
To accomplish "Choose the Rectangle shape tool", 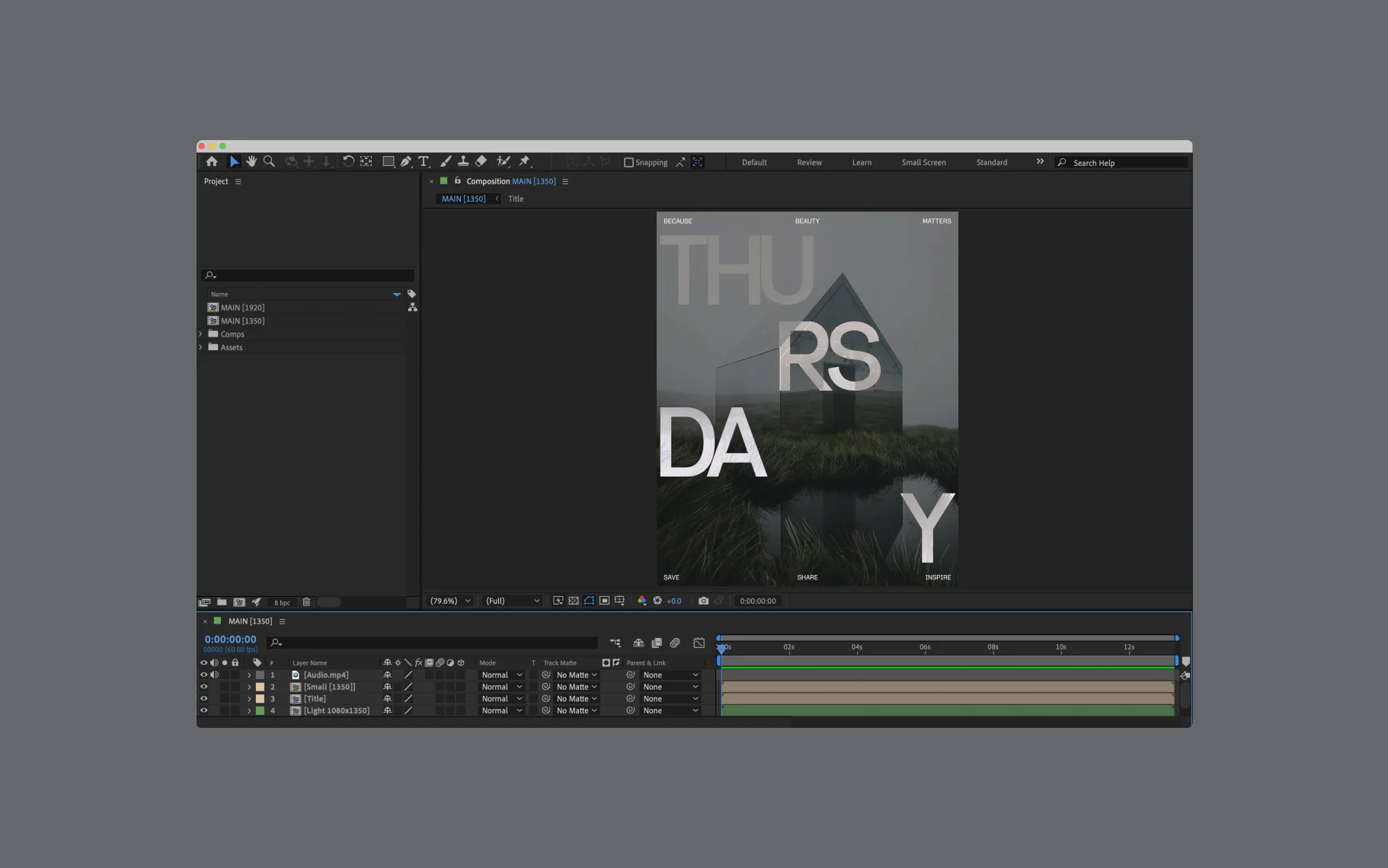I will click(x=388, y=161).
